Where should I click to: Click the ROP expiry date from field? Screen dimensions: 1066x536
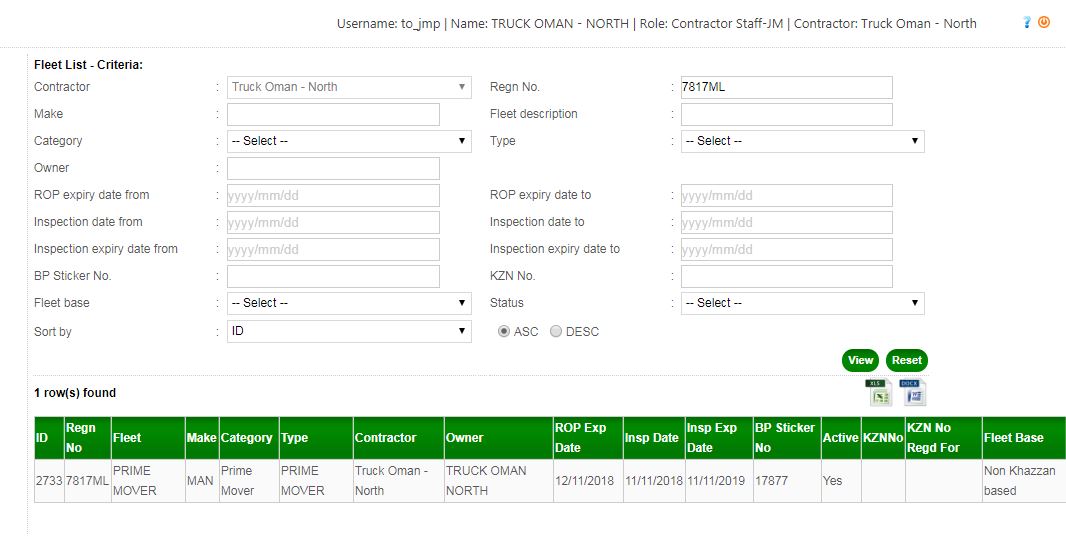(x=333, y=195)
